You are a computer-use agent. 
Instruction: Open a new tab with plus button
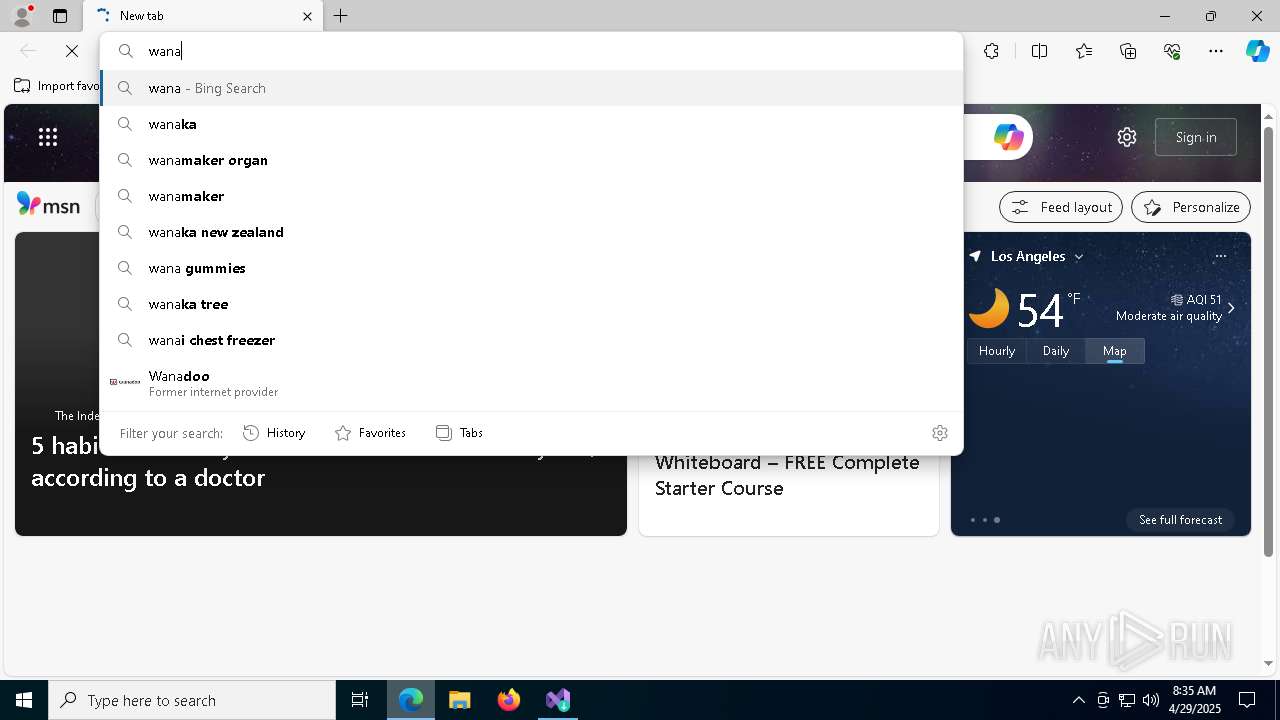341,16
